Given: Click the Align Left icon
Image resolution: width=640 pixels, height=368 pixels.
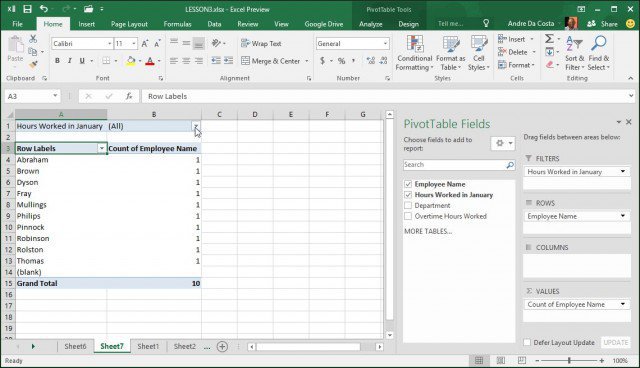Looking at the screenshot, I should pyautogui.click(x=173, y=61).
